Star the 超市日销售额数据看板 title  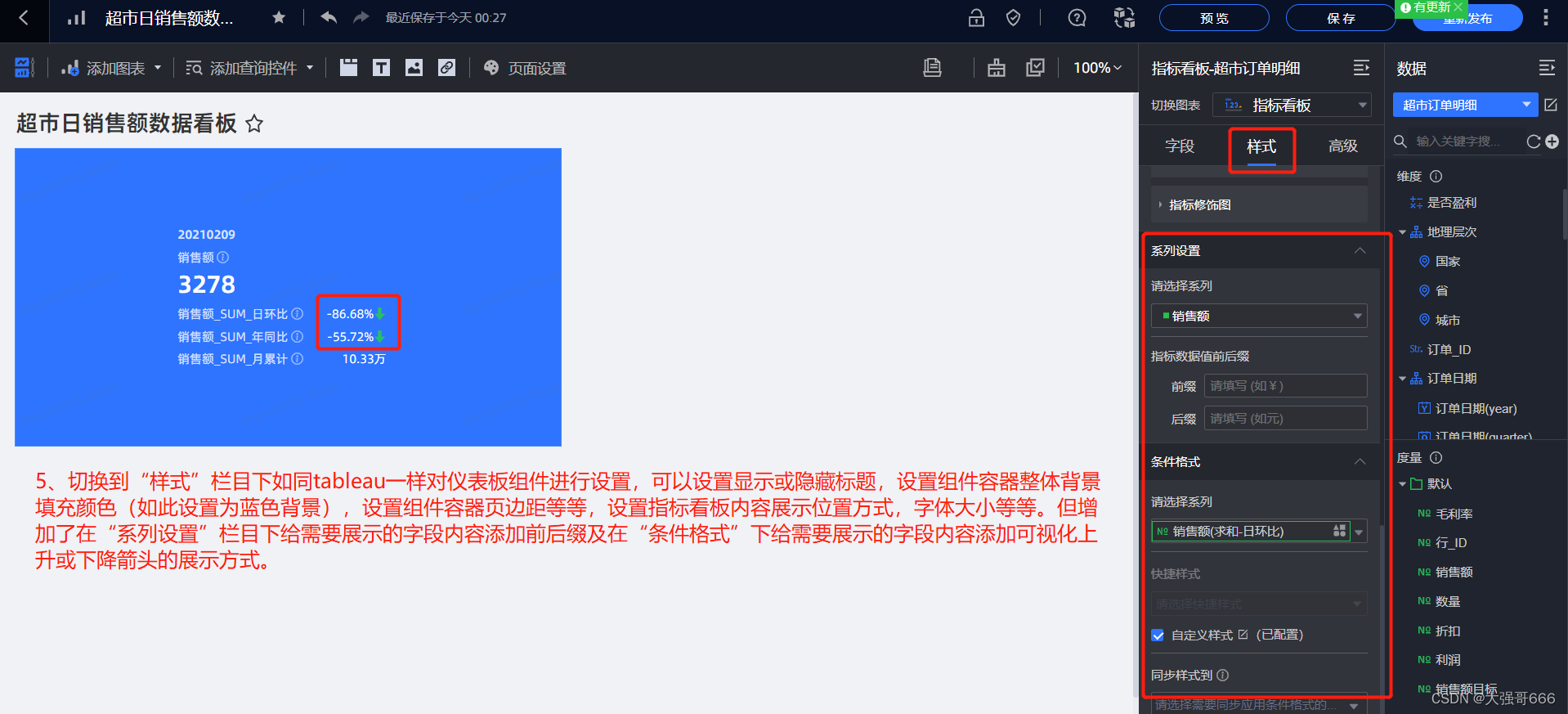coord(254,123)
